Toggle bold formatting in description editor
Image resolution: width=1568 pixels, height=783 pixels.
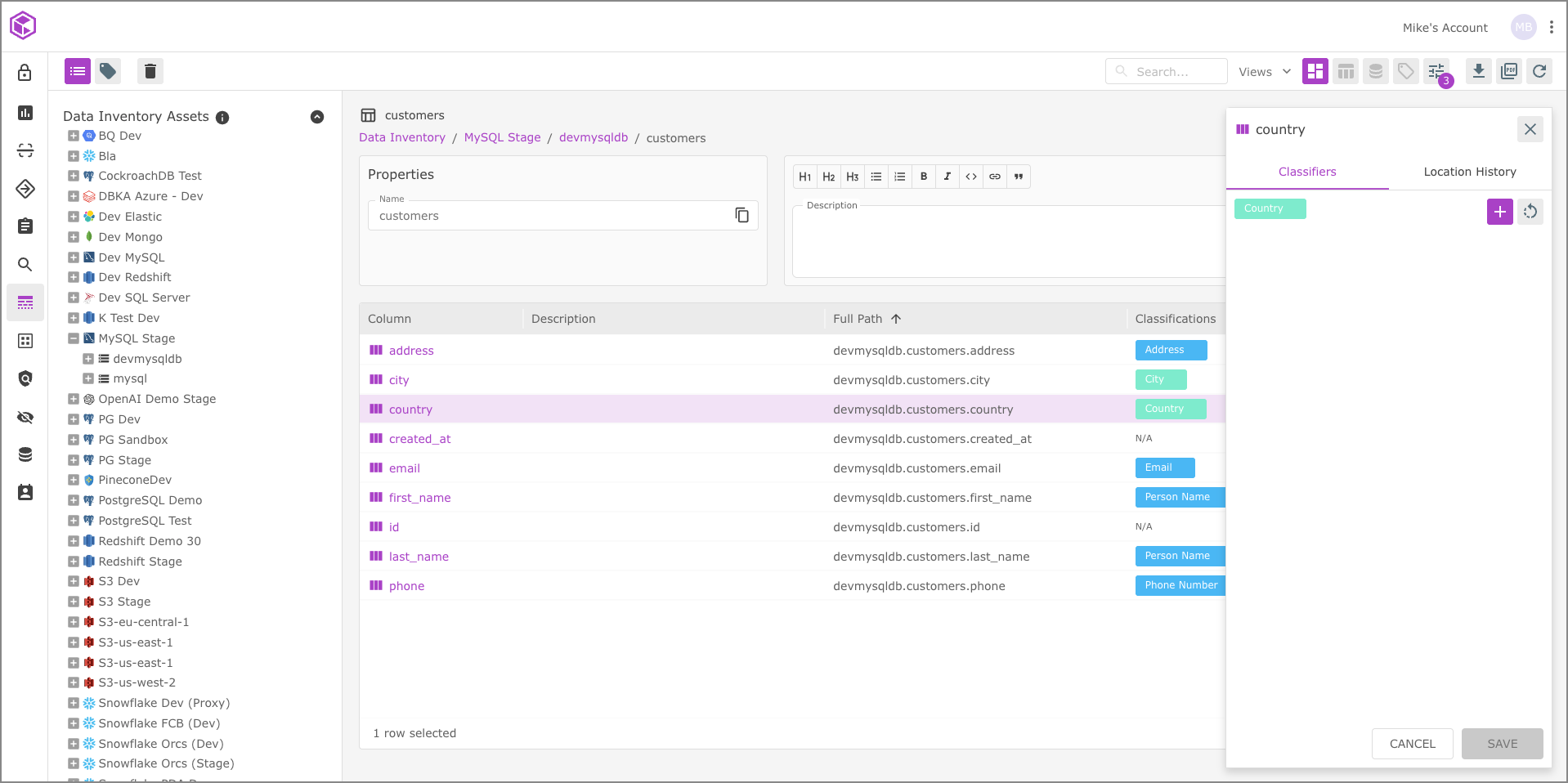pos(924,177)
